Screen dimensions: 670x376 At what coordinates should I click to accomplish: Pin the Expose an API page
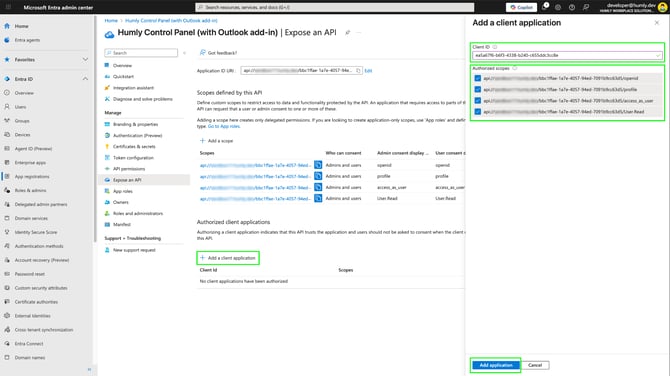pos(347,32)
